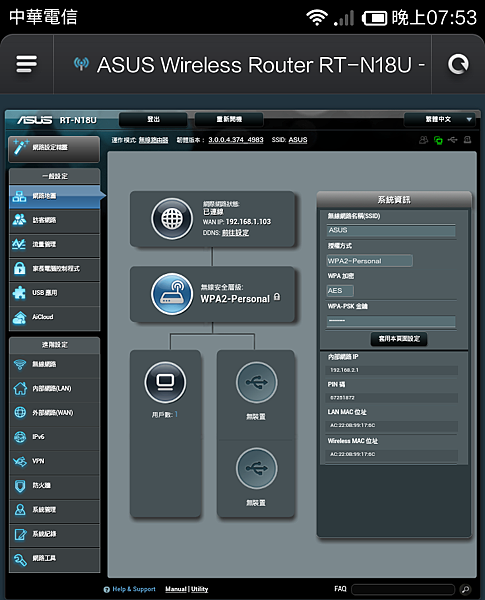Viewport: 485px width, 600px height.
Task: Click the Help & Support link
Action: coord(134,589)
